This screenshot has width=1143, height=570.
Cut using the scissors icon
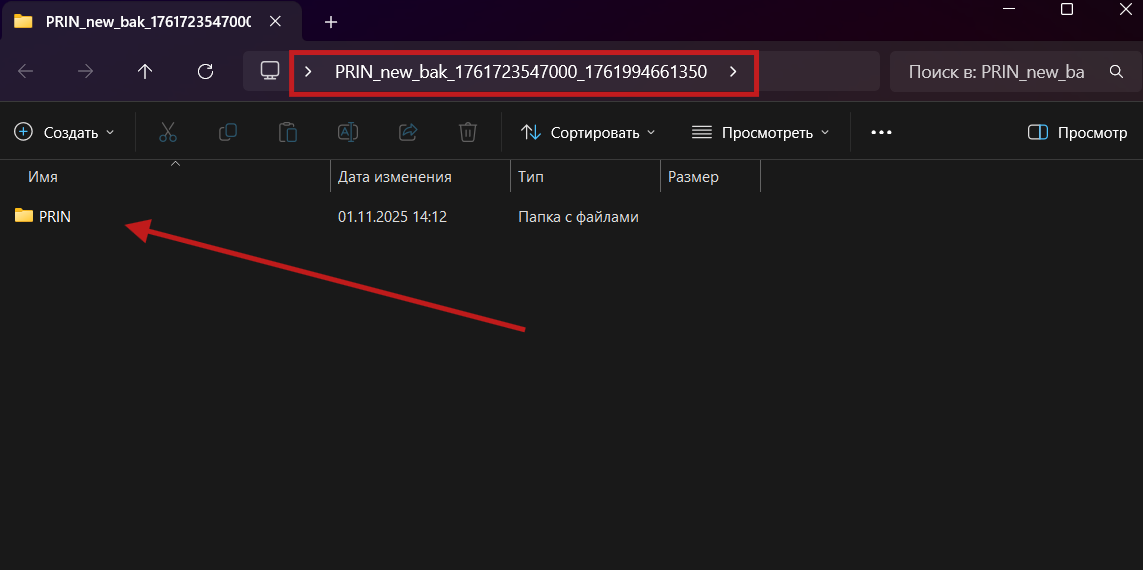[168, 132]
